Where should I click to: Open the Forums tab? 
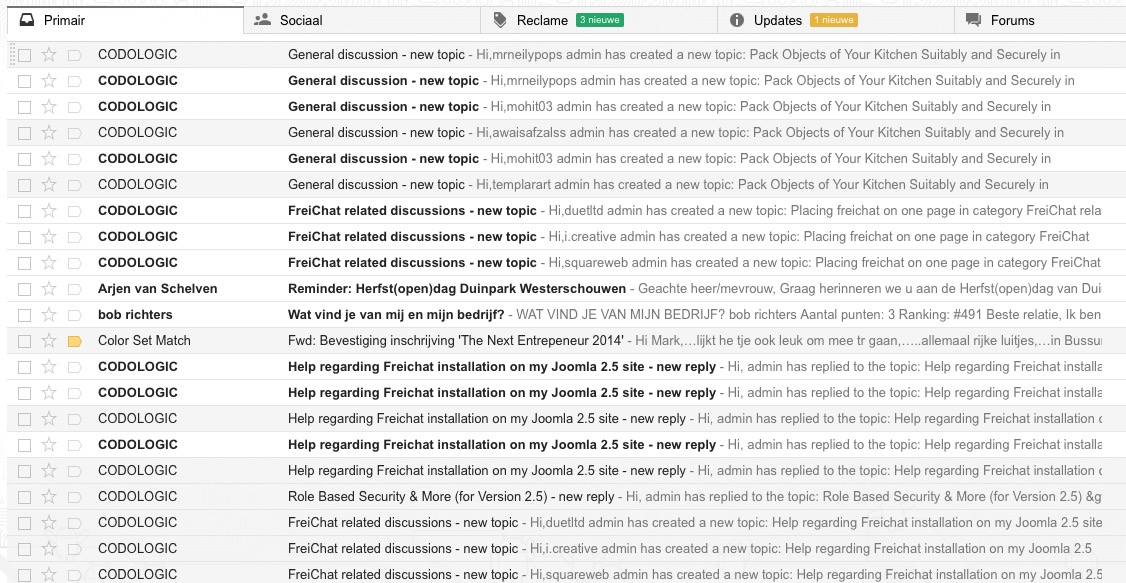[x=1041, y=20]
